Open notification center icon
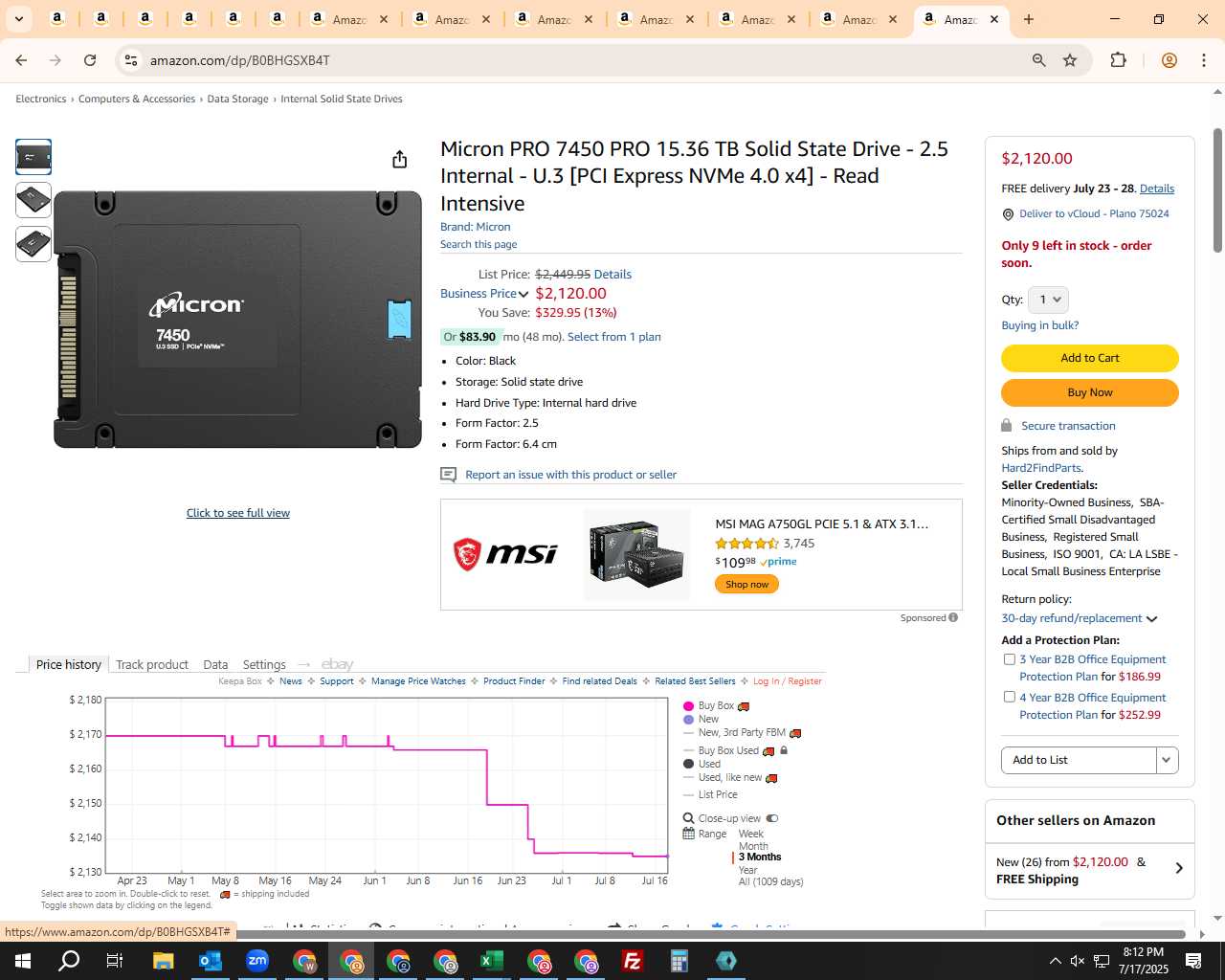 tap(1193, 961)
